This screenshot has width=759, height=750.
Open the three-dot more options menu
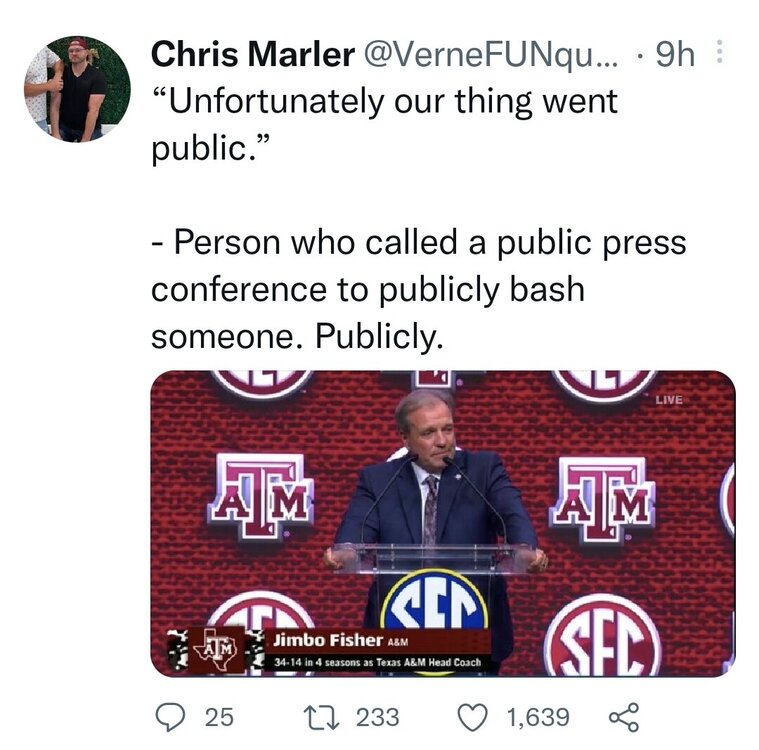click(x=723, y=54)
